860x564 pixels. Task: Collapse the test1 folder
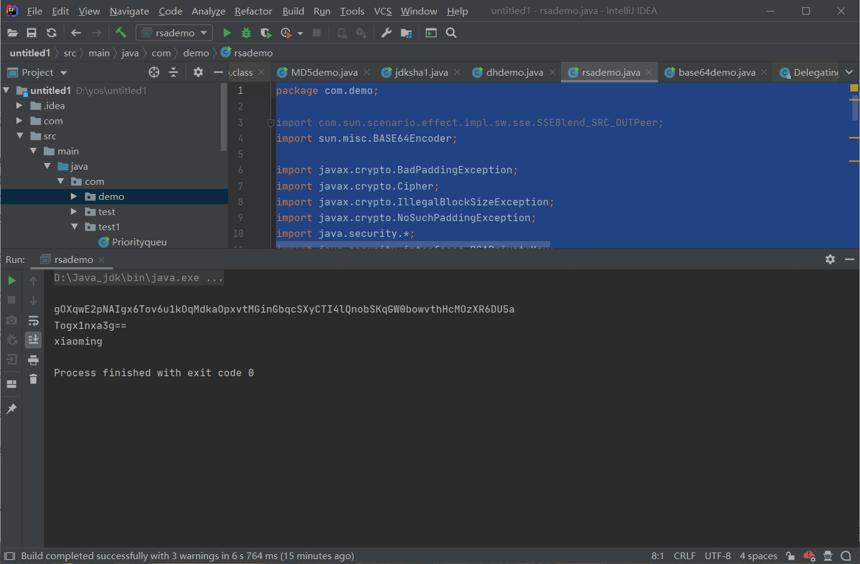click(74, 227)
